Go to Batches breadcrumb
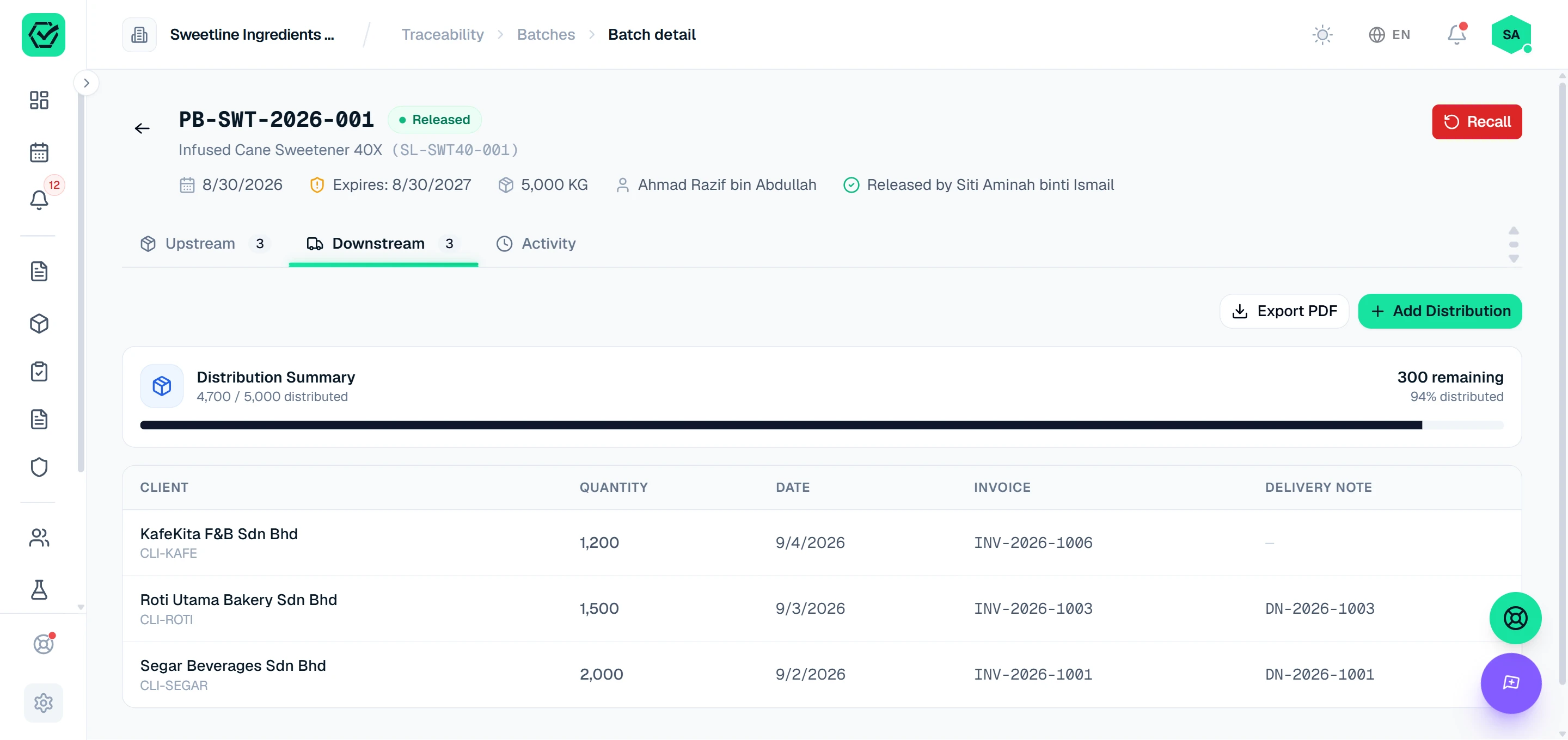 point(546,35)
